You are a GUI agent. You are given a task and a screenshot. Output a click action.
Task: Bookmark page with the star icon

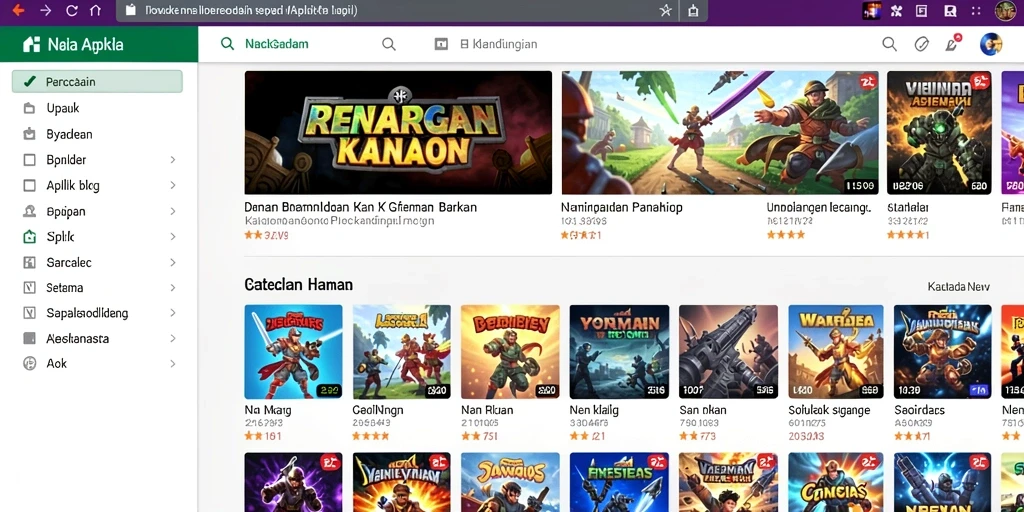click(665, 10)
